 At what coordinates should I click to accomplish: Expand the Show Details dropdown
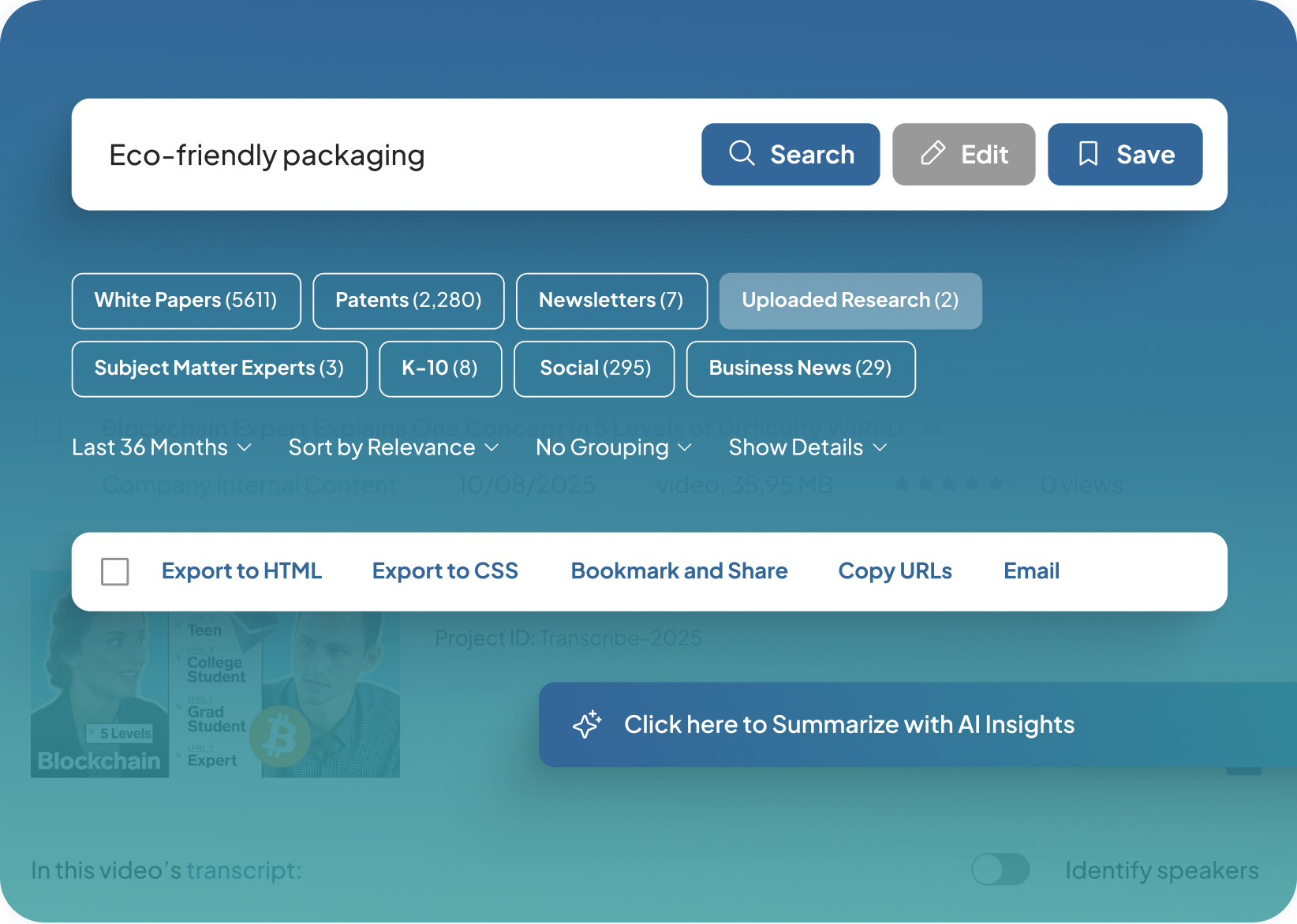point(808,447)
